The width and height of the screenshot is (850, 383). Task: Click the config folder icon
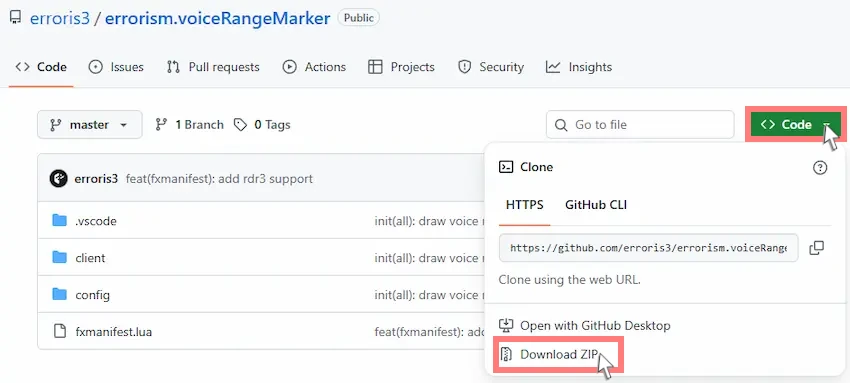point(59,295)
